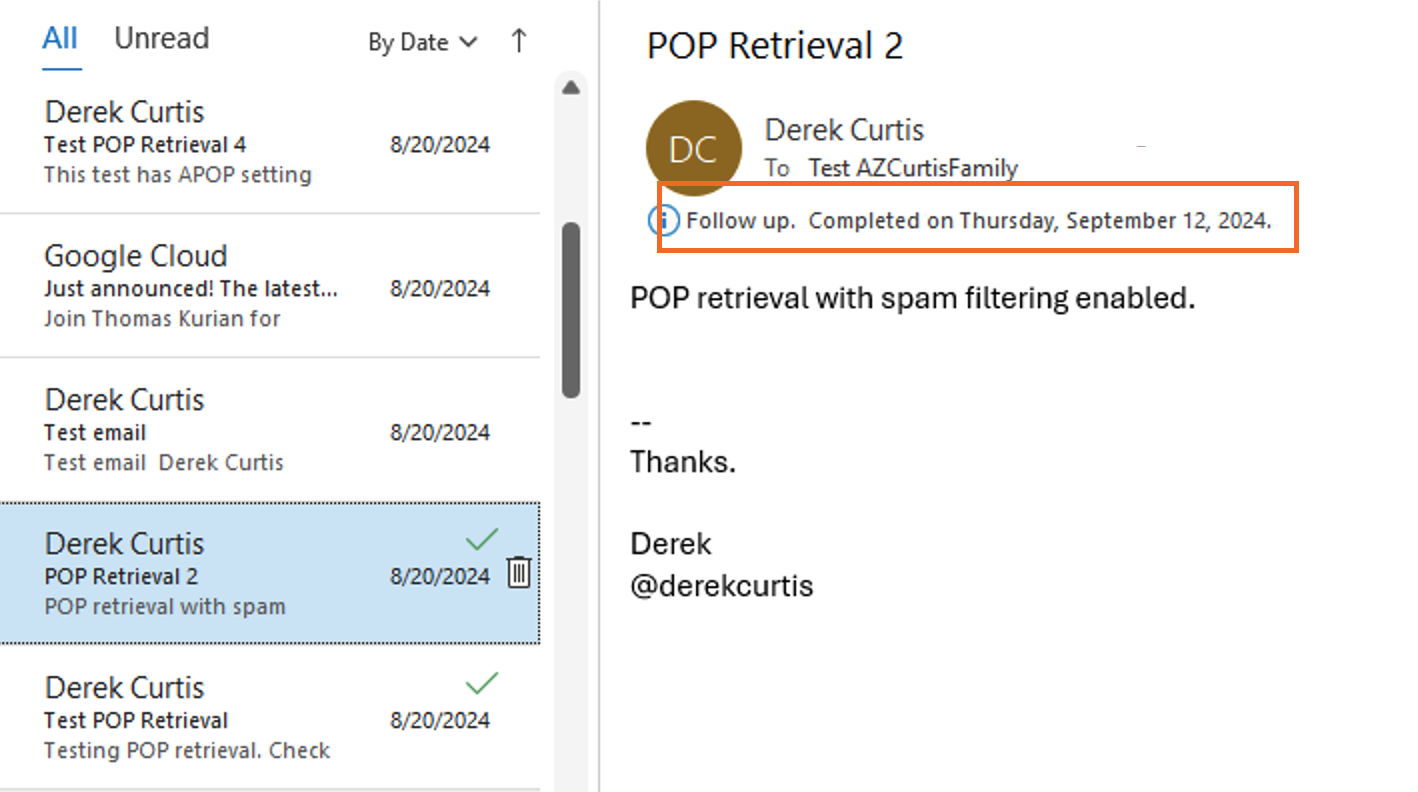This screenshot has height=792, width=1418.
Task: Toggle completed checkmark on Test POP Retrieval
Action: [482, 684]
